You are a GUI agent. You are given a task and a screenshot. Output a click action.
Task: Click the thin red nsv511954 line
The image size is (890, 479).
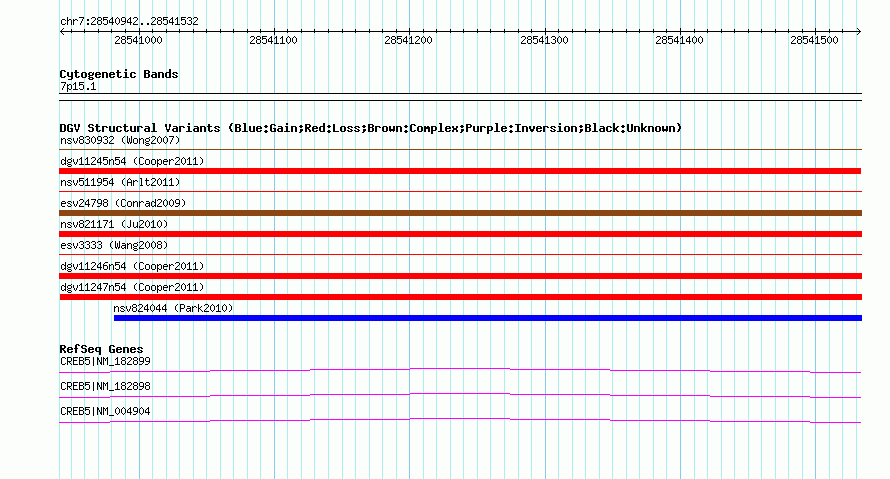point(460,192)
